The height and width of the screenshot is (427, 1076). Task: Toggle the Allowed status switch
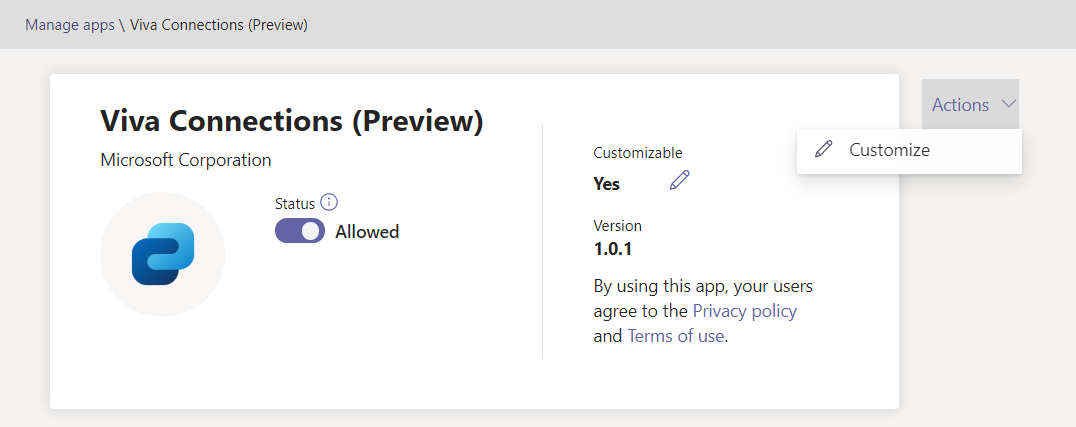point(300,231)
